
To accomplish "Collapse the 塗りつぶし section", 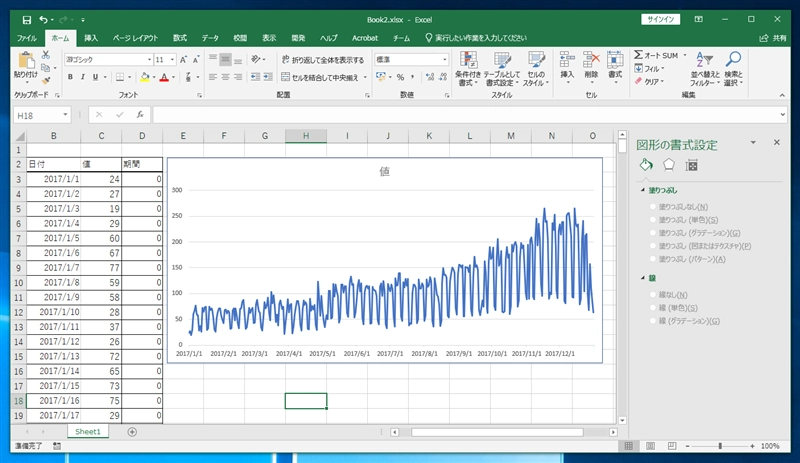I will [643, 190].
